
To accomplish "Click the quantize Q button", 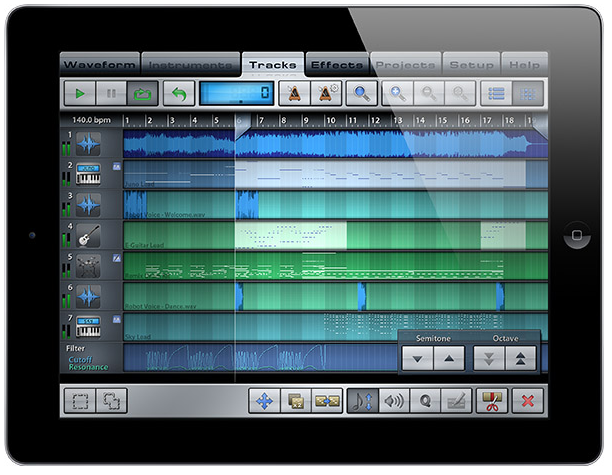I will click(425, 401).
